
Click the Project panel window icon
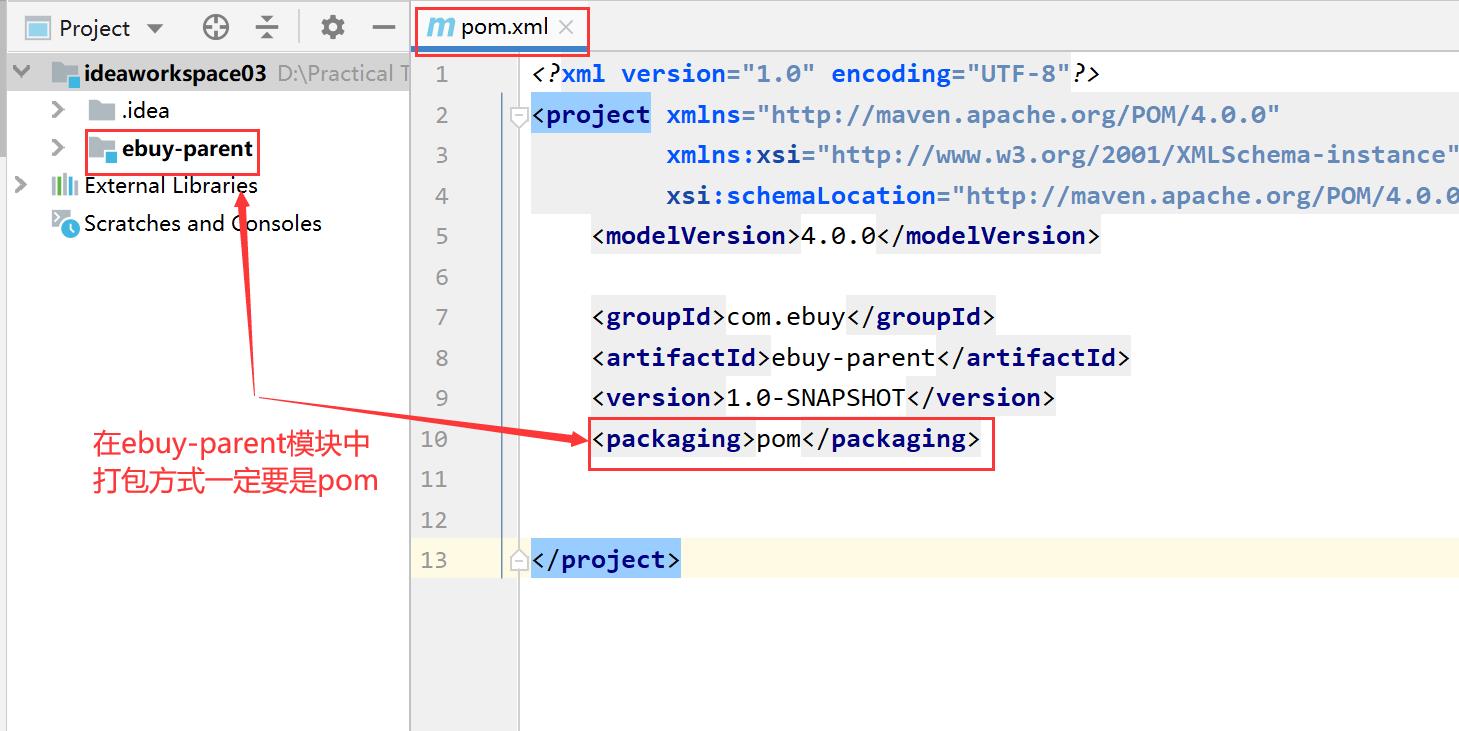pyautogui.click(x=38, y=28)
